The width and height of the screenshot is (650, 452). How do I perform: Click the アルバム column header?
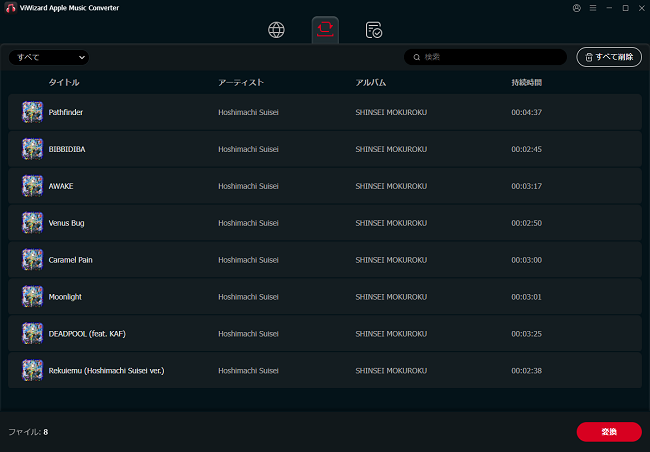click(x=371, y=83)
